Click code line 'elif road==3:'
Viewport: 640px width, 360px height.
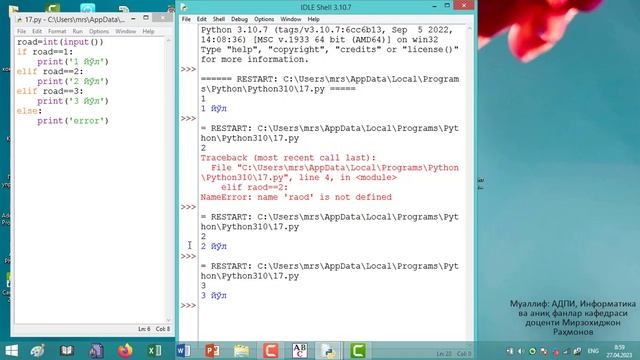point(50,91)
